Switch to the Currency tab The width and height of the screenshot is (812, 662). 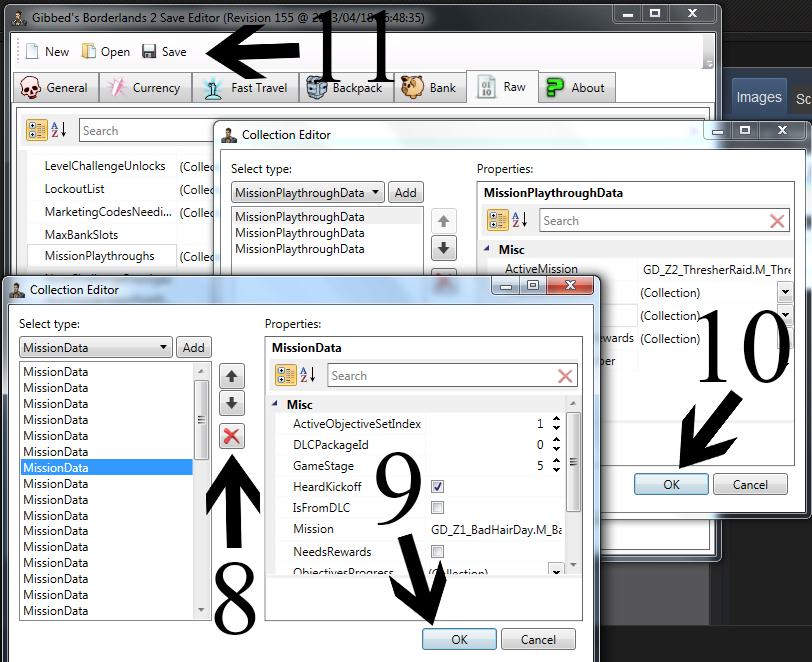point(145,88)
